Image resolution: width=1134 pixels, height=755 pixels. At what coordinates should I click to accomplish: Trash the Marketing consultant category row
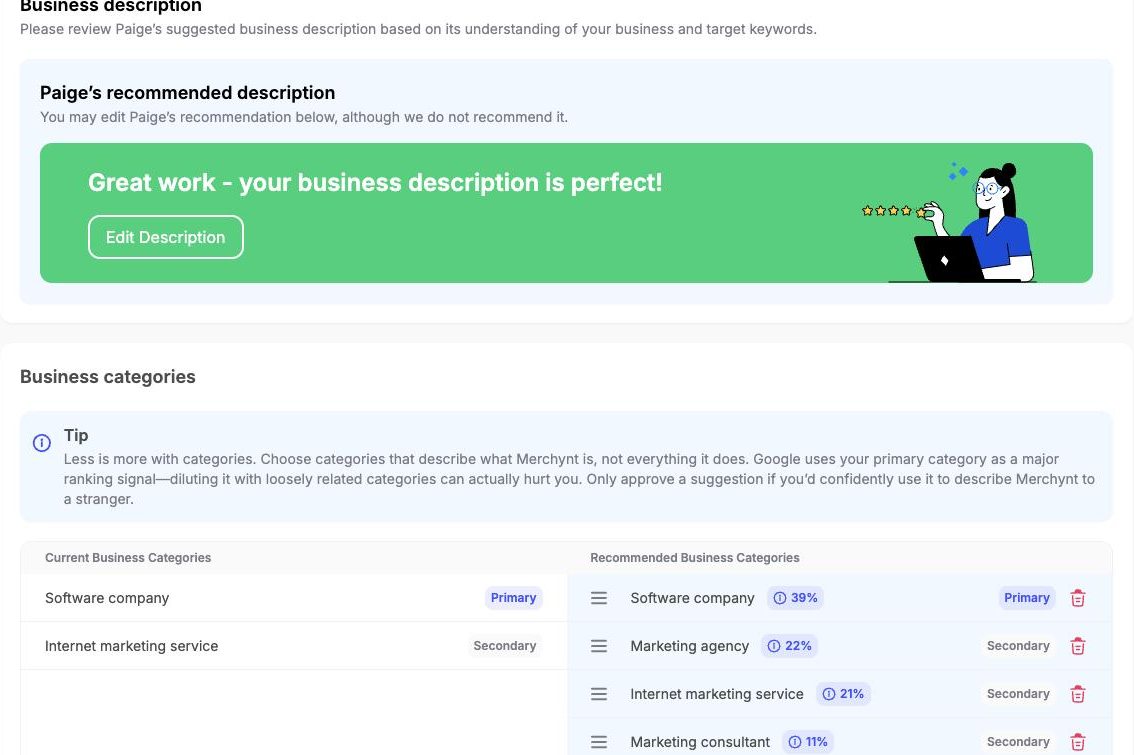pyautogui.click(x=1078, y=742)
